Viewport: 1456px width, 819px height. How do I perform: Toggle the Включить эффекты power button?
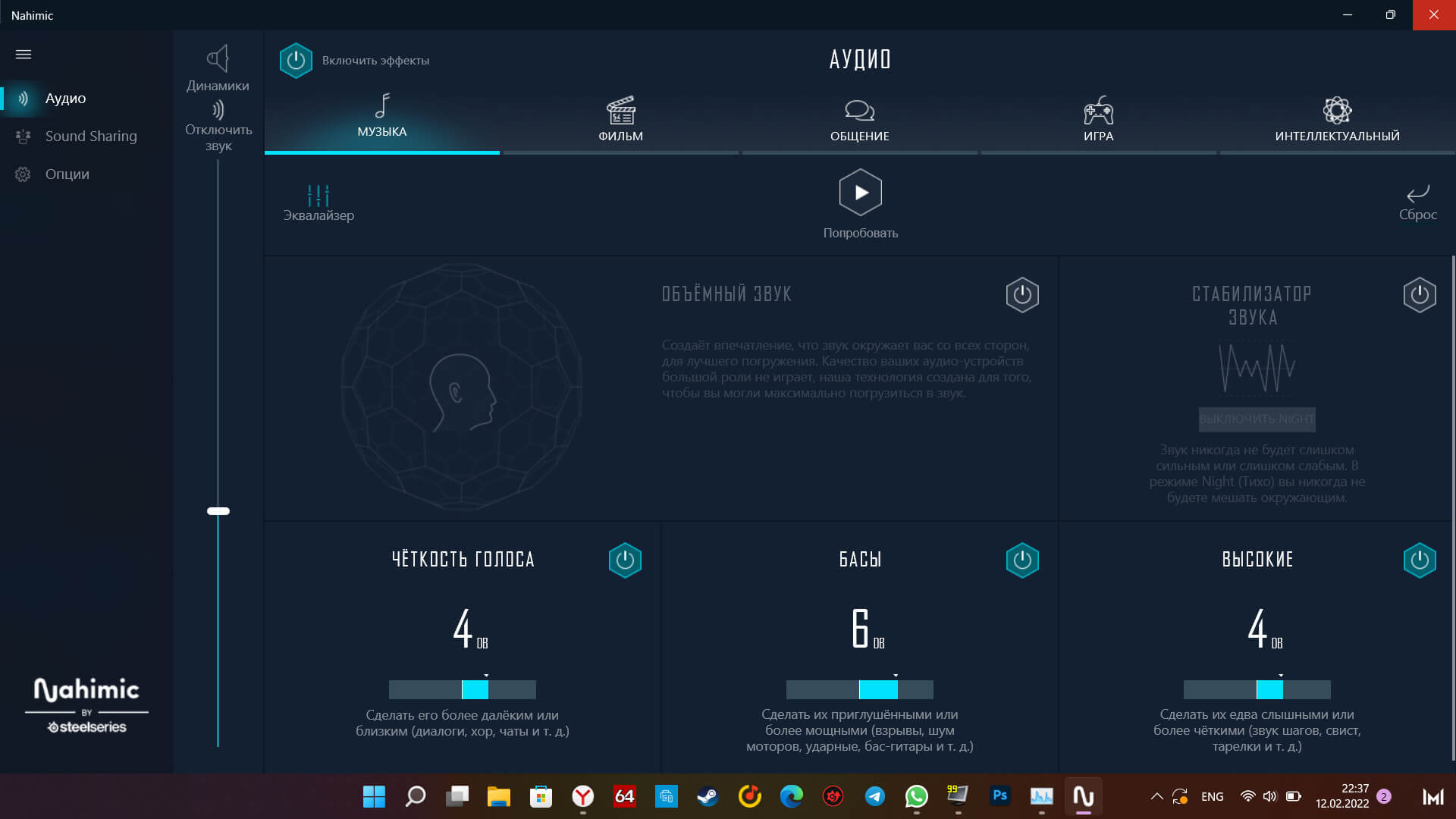[x=296, y=61]
